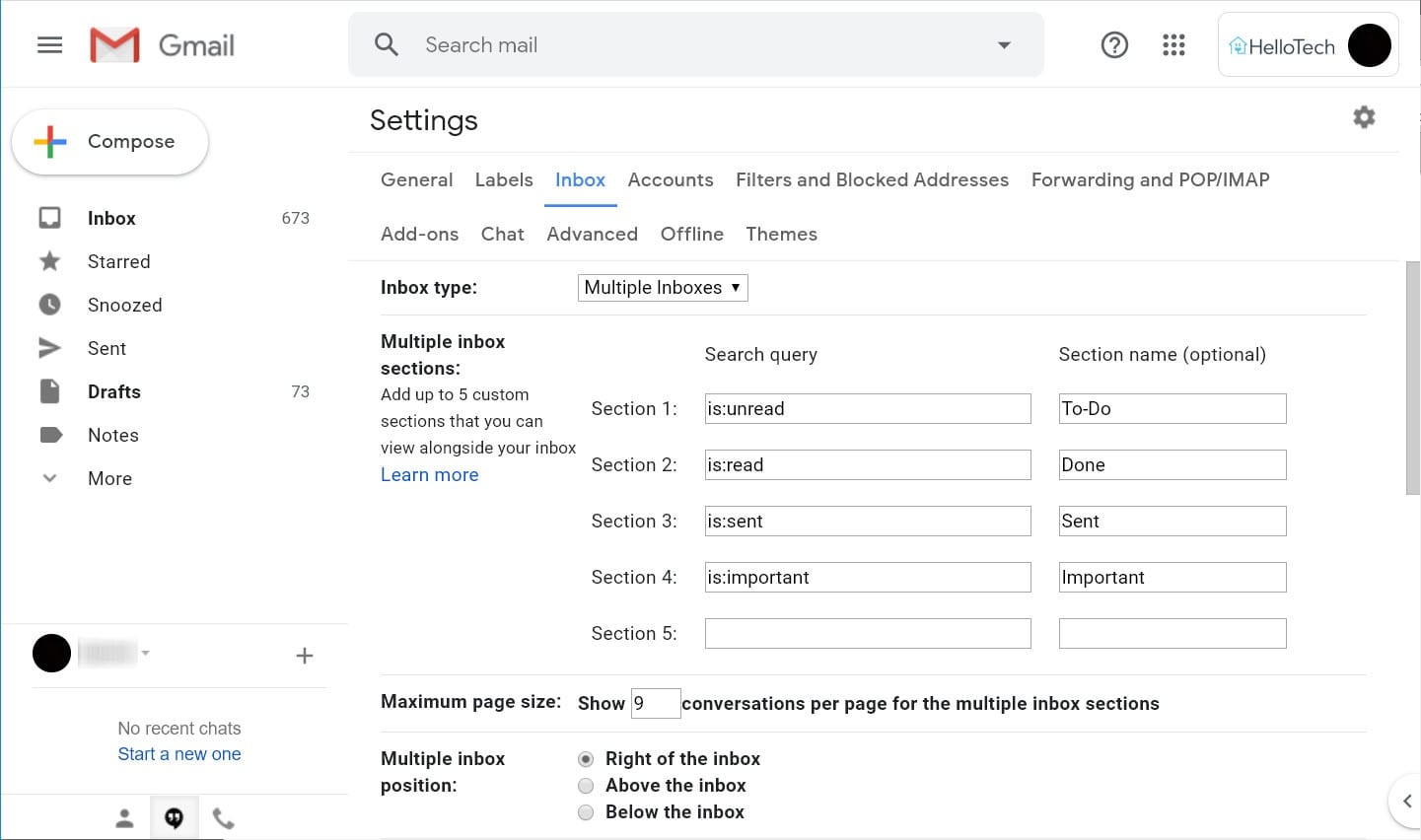Expand the More labels section
1421x840 pixels.
(x=108, y=478)
